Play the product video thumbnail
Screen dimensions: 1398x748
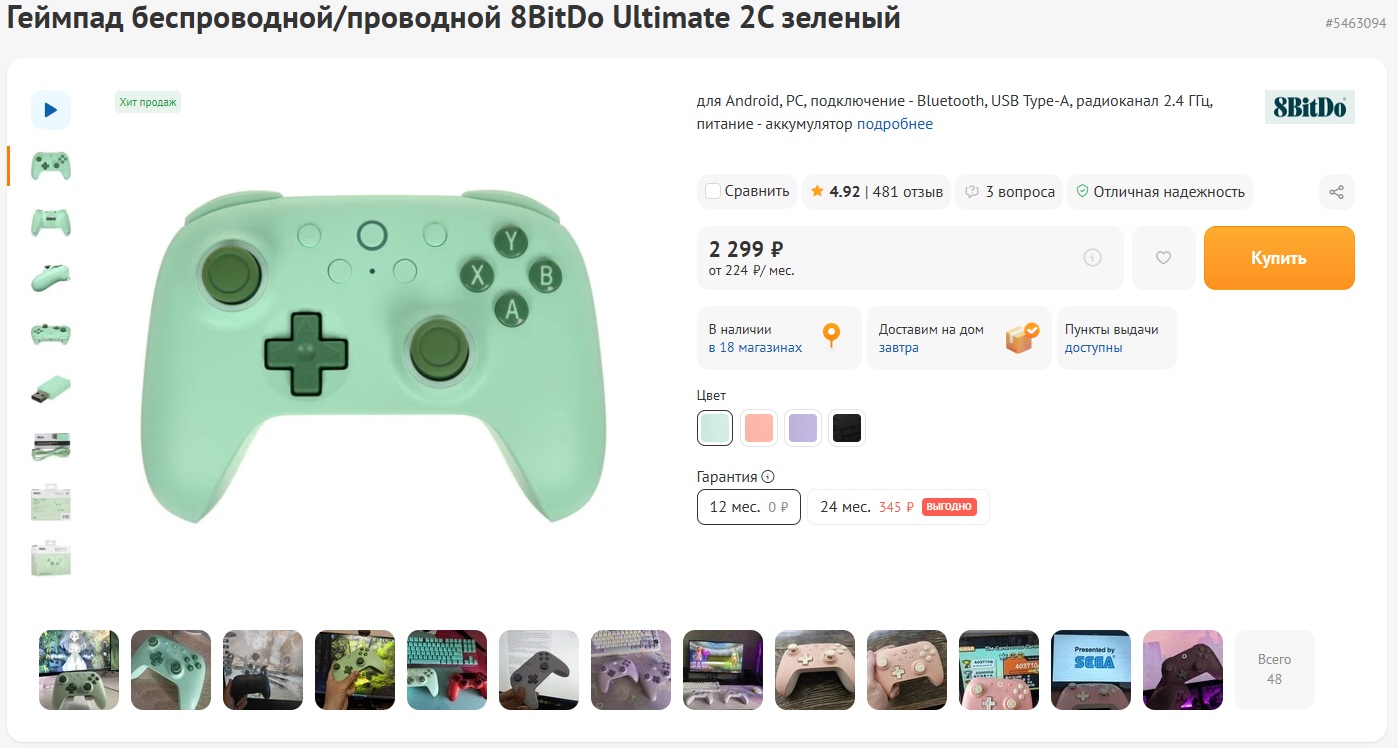click(x=51, y=110)
